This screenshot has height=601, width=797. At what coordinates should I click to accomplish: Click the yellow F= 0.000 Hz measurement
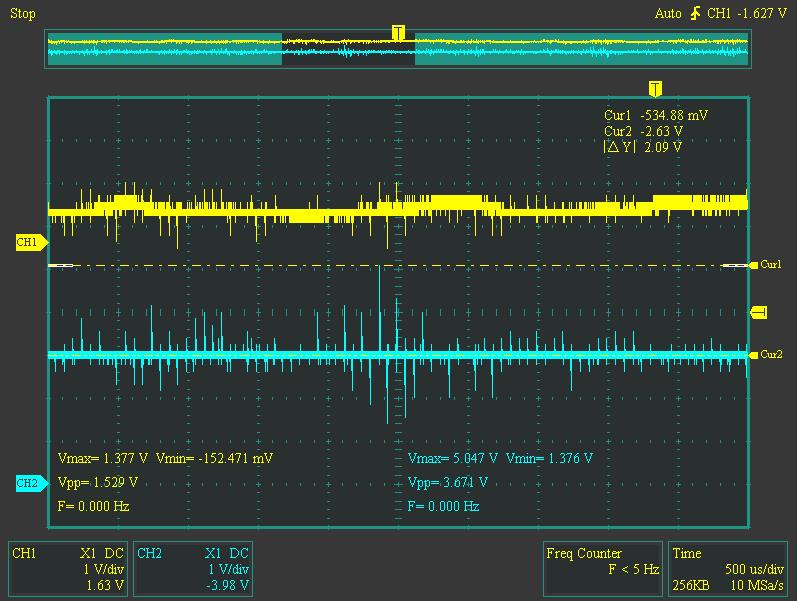[94, 506]
